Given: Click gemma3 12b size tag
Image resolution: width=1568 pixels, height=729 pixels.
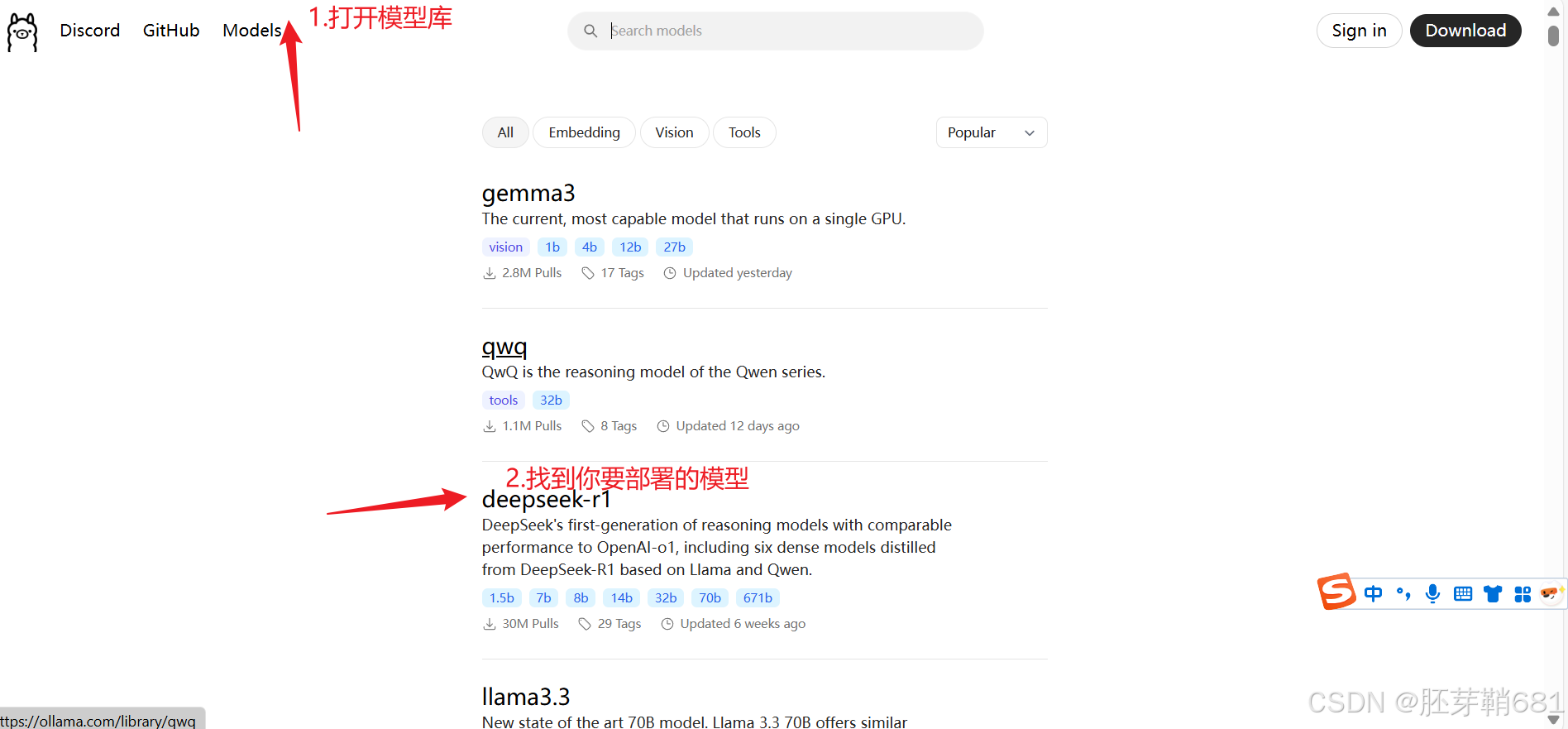Looking at the screenshot, I should (630, 247).
